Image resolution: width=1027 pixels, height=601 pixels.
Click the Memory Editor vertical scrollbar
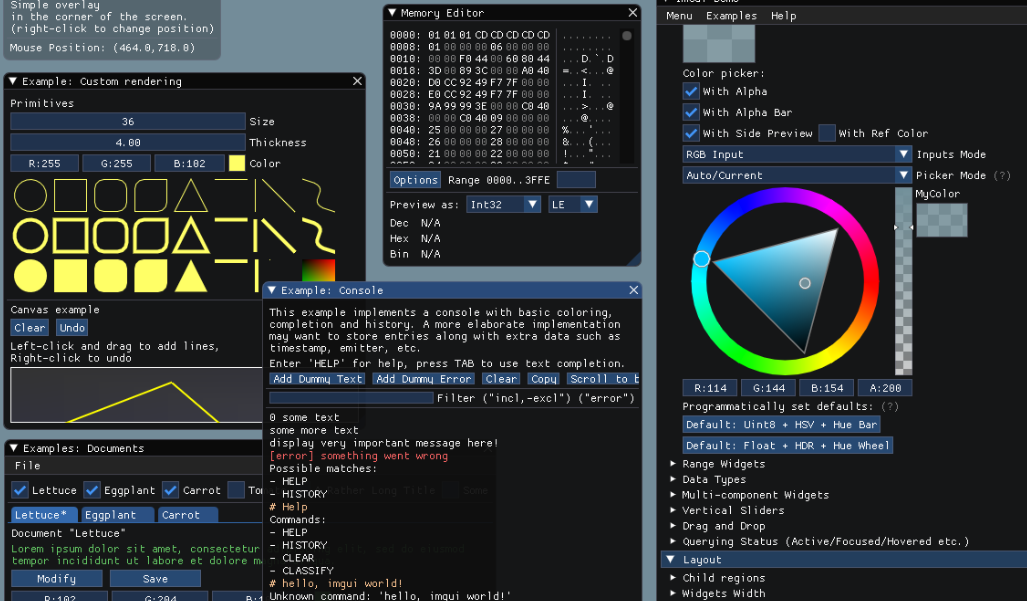[x=627, y=96]
